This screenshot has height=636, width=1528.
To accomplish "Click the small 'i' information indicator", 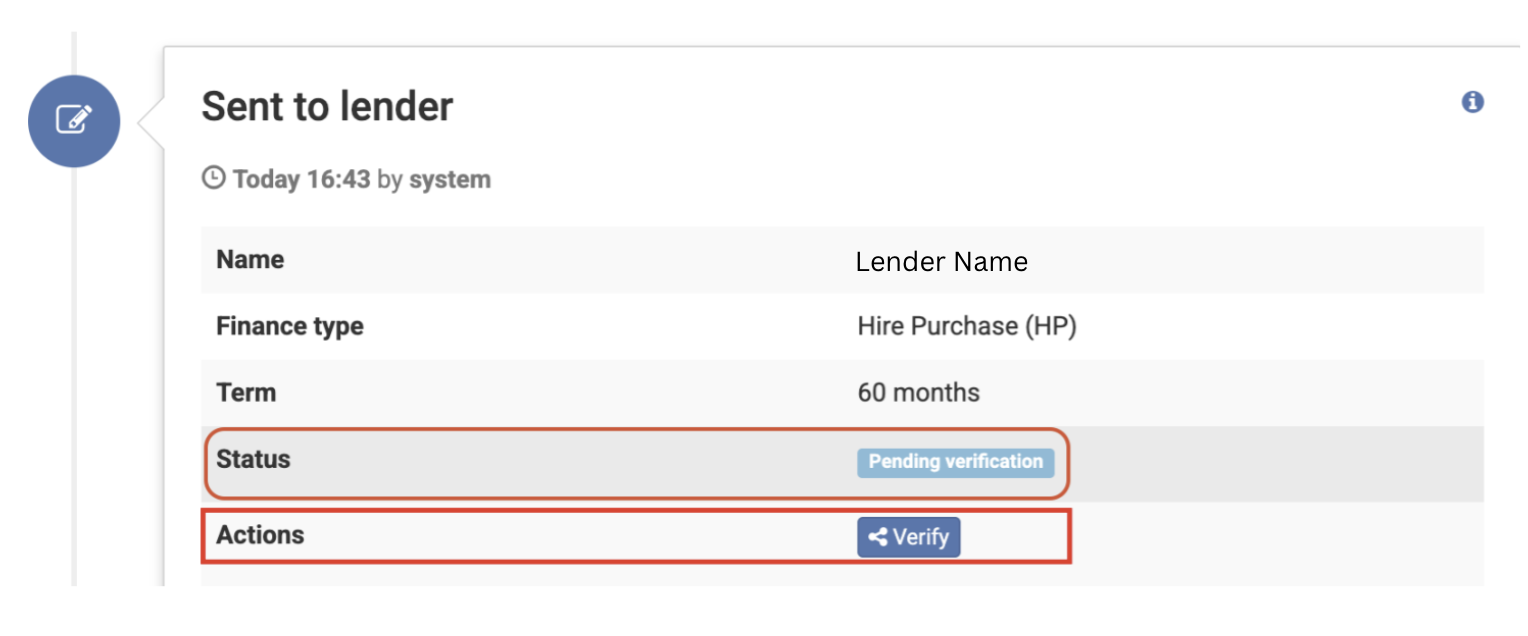I will [1472, 101].
